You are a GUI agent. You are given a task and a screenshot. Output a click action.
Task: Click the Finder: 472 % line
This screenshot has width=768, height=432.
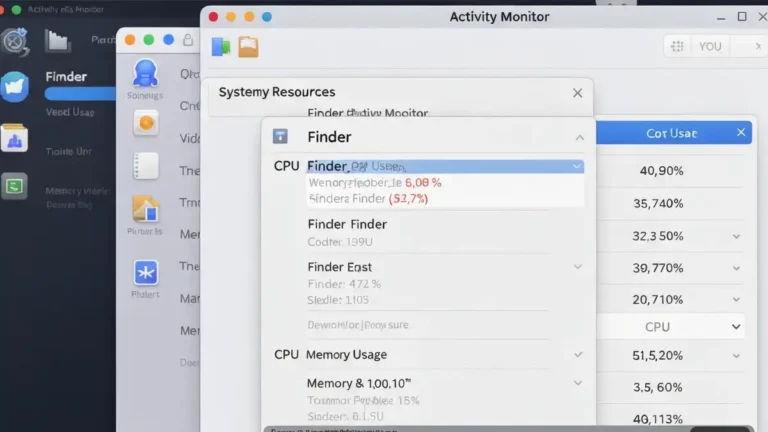pyautogui.click(x=344, y=284)
